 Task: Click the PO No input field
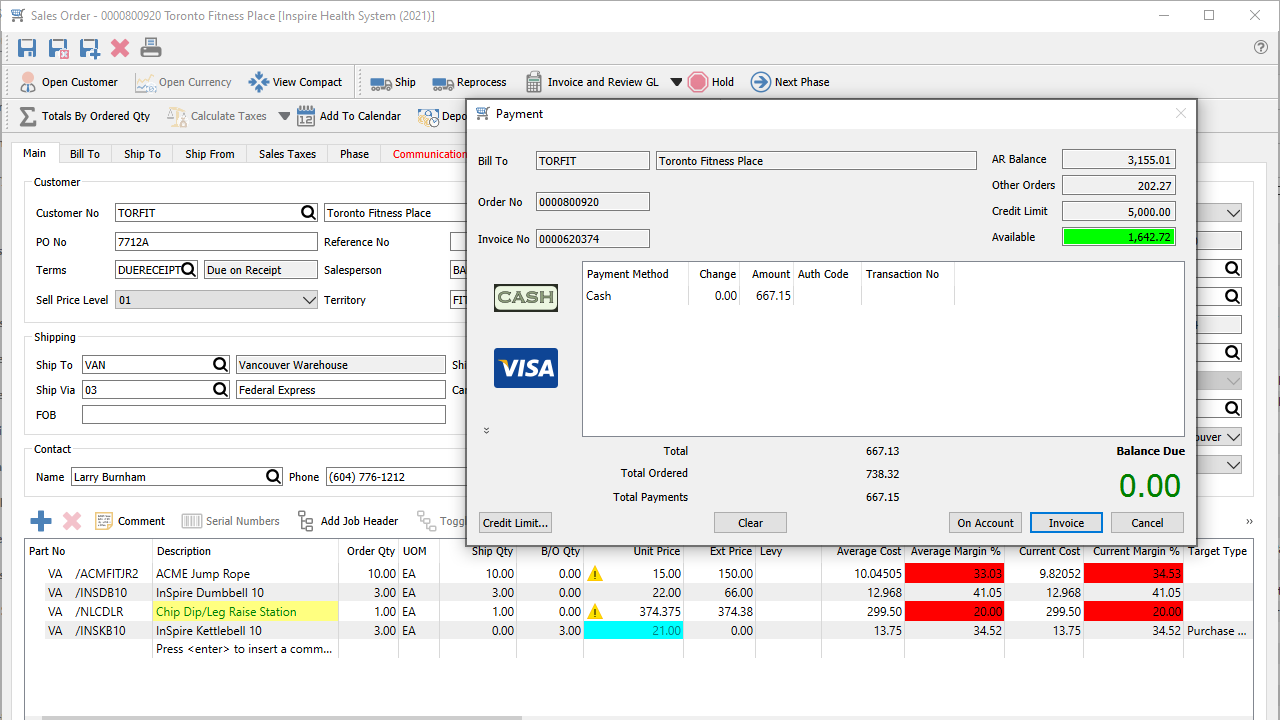click(x=216, y=242)
